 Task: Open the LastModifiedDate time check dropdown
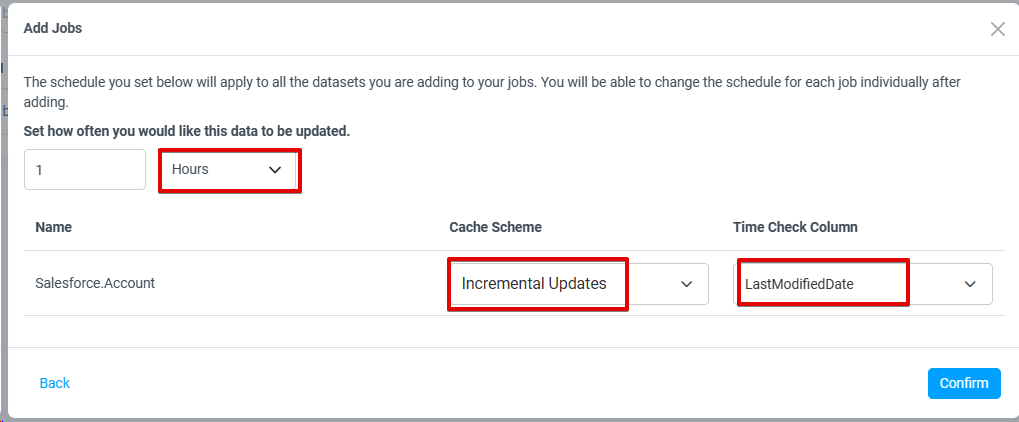tap(864, 284)
